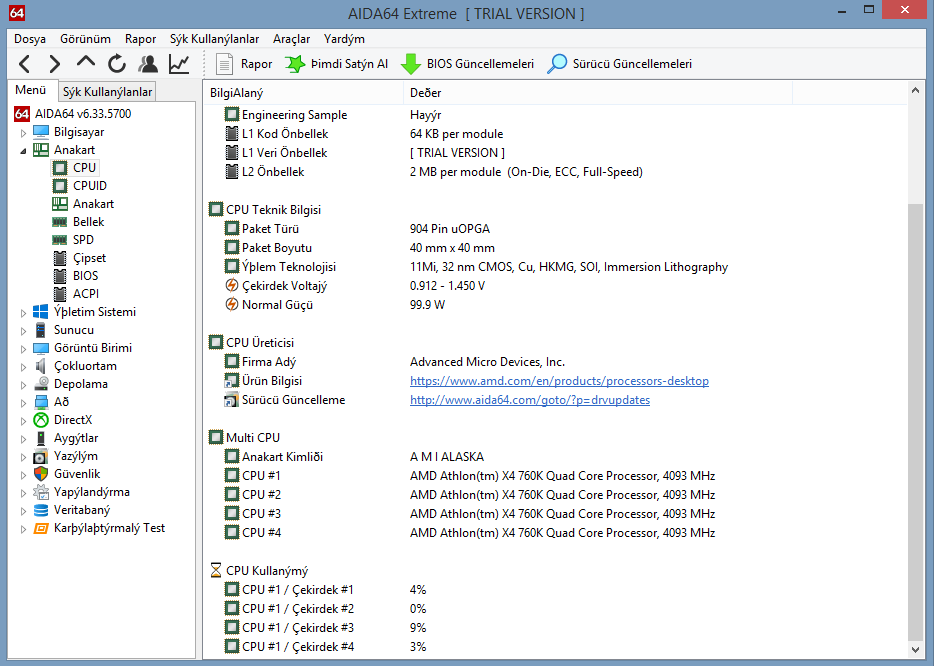934x666 pixels.
Task: Select the Normal Güçü row
Action: click(556, 305)
